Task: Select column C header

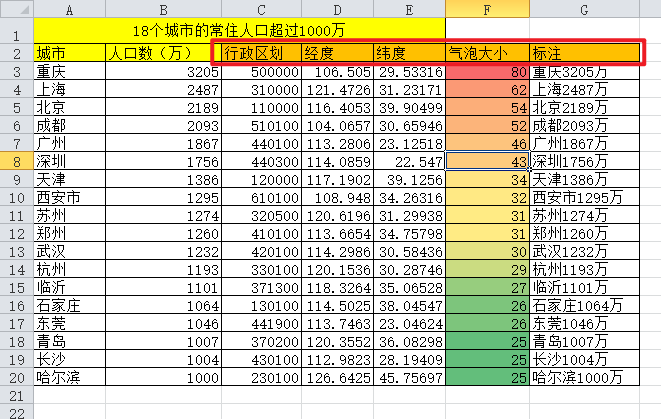Action: pos(261,9)
